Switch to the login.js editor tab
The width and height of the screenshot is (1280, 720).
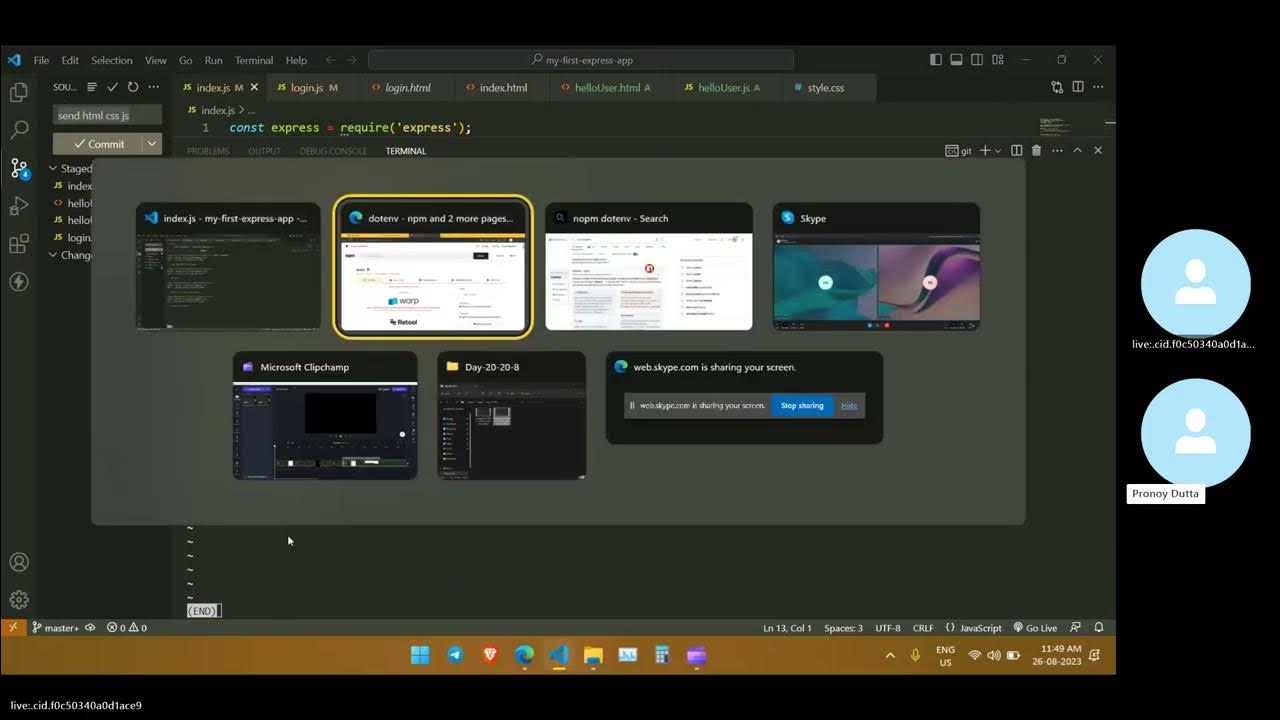pos(306,87)
